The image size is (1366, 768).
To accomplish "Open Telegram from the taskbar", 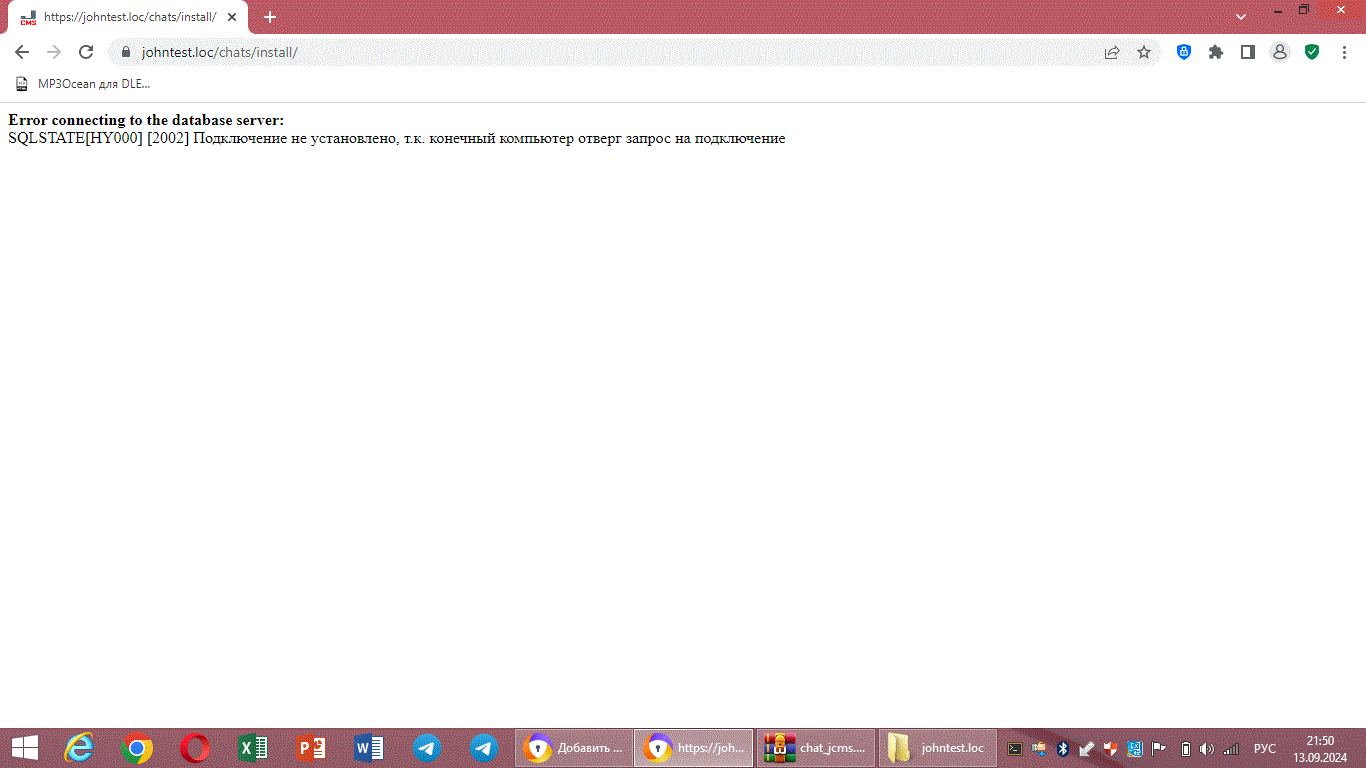I will point(427,748).
